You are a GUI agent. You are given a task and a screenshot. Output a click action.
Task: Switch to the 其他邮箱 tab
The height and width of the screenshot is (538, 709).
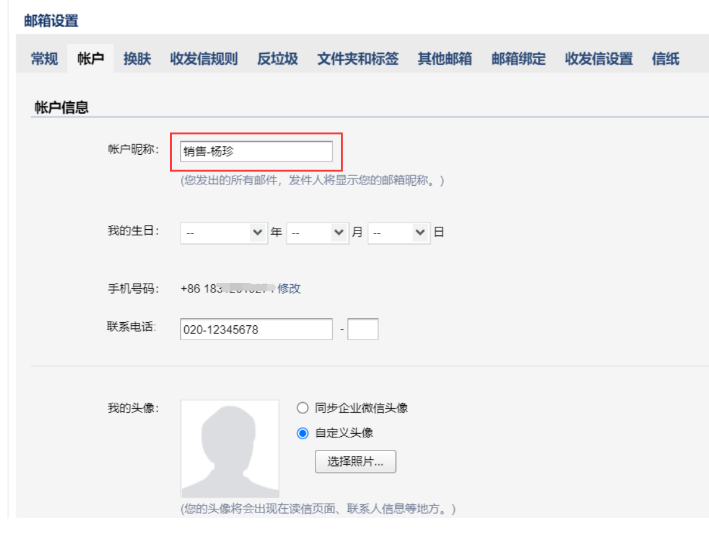point(444,59)
